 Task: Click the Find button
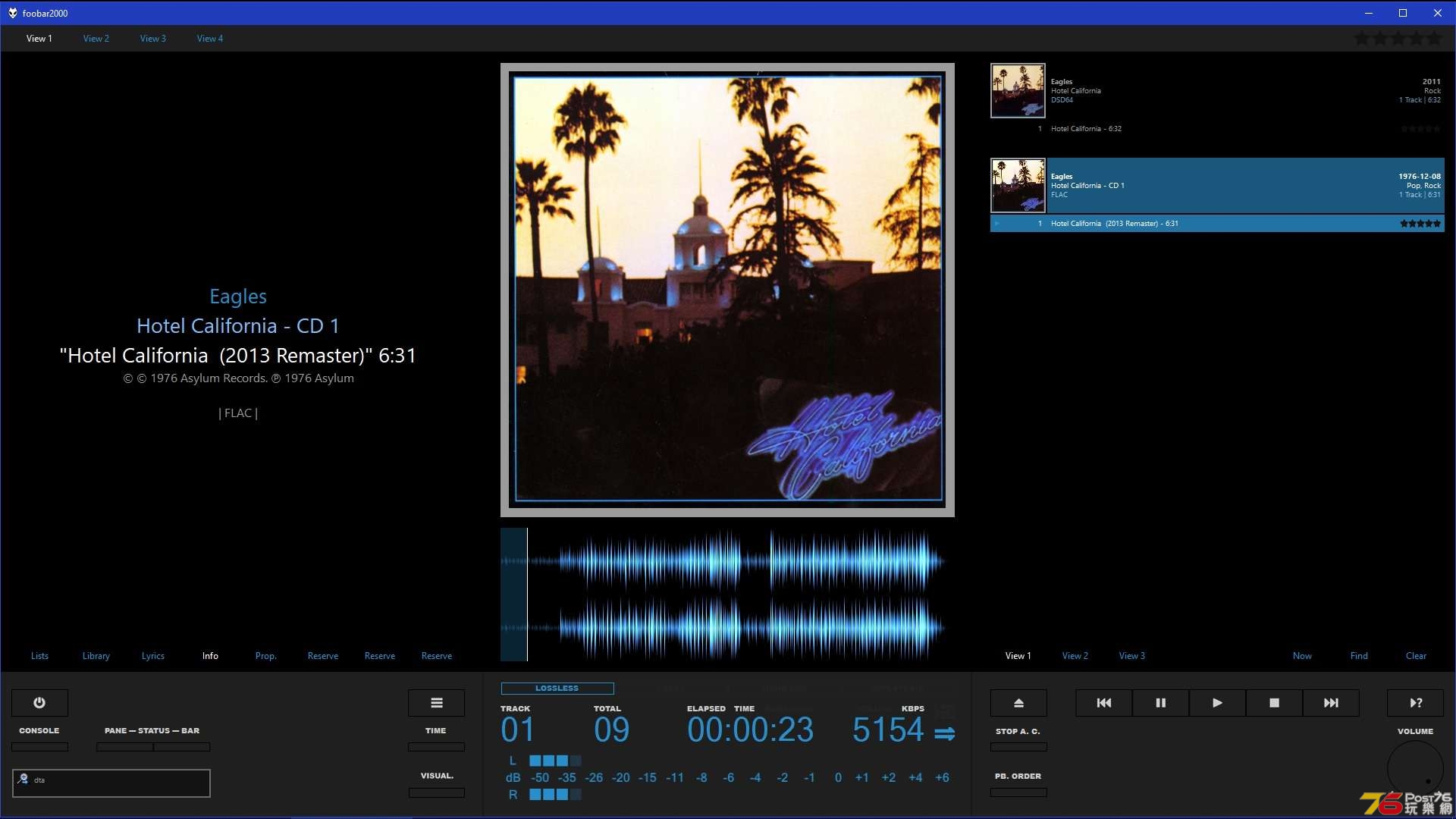tap(1359, 656)
